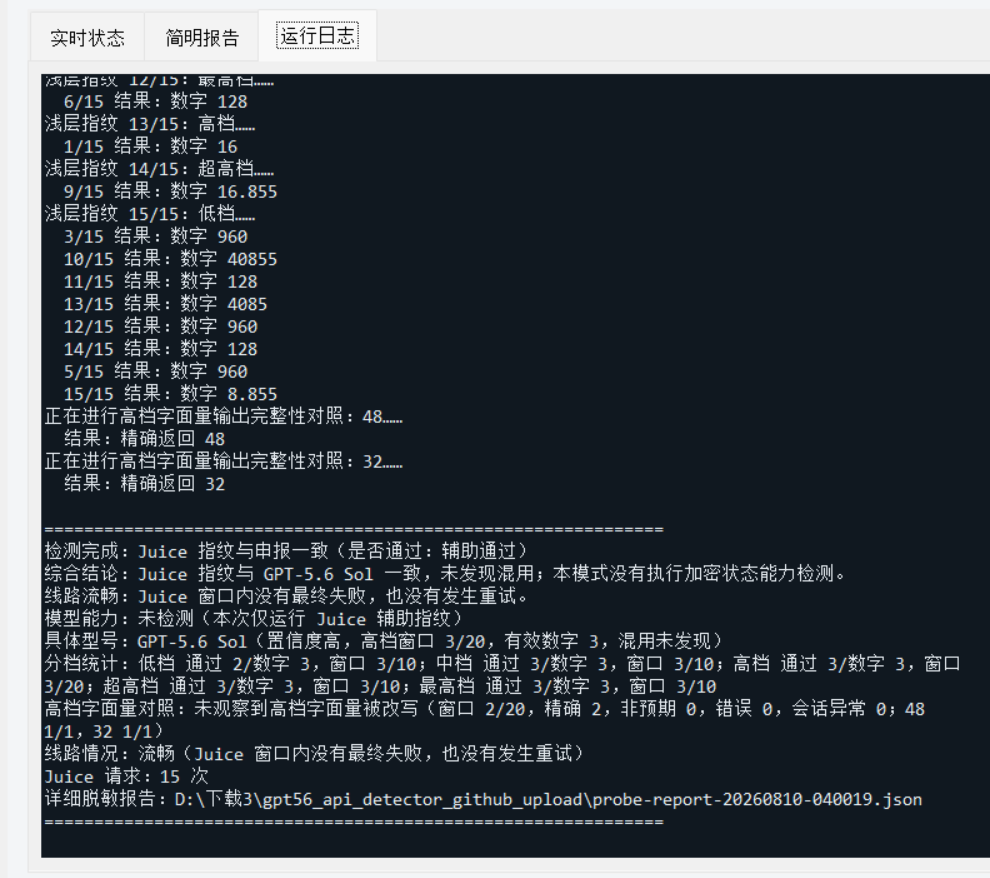Click log line '13/15 结果: 数字 4085'
This screenshot has height=878, width=990.
click(165, 304)
